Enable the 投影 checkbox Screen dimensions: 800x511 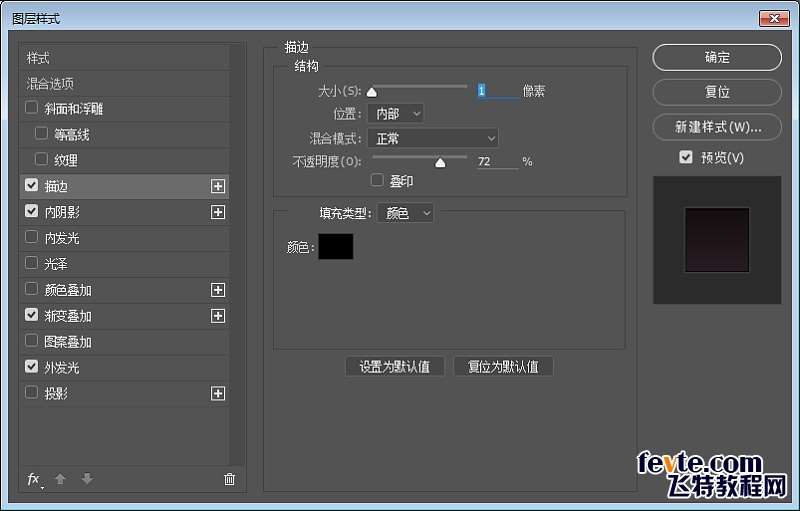tap(31, 392)
